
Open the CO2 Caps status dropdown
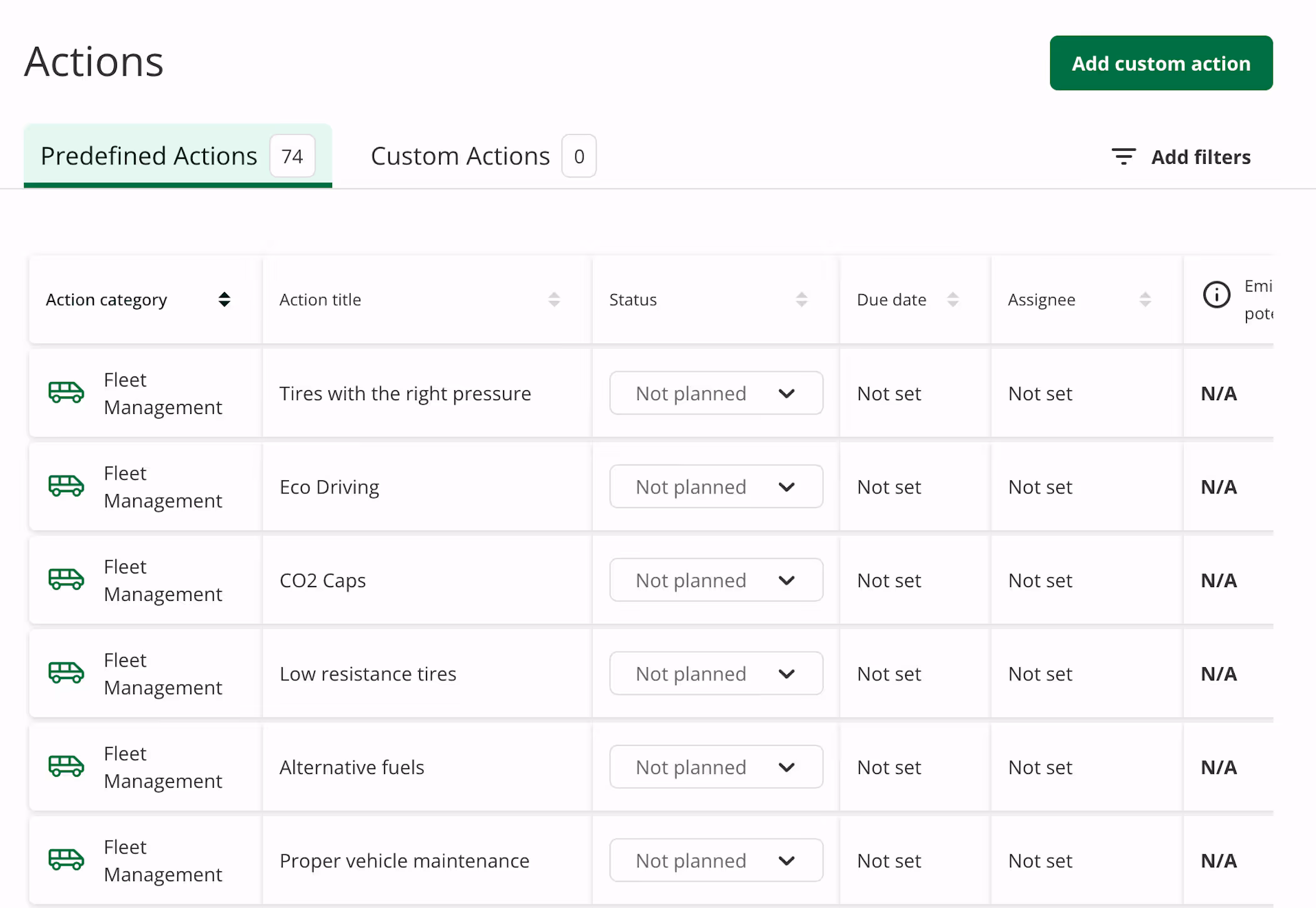pos(716,580)
